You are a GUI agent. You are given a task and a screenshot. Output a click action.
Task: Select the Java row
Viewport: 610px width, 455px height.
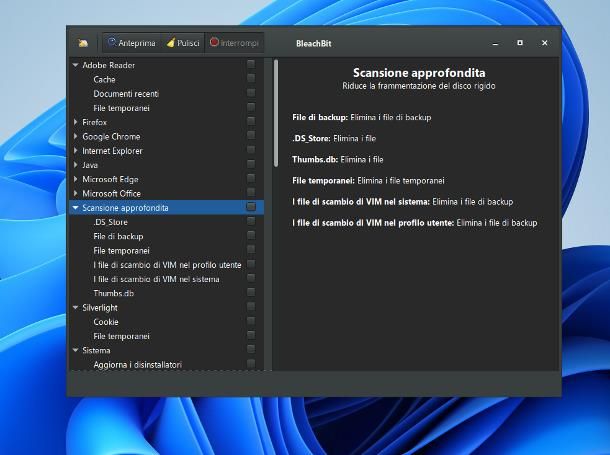(167, 165)
